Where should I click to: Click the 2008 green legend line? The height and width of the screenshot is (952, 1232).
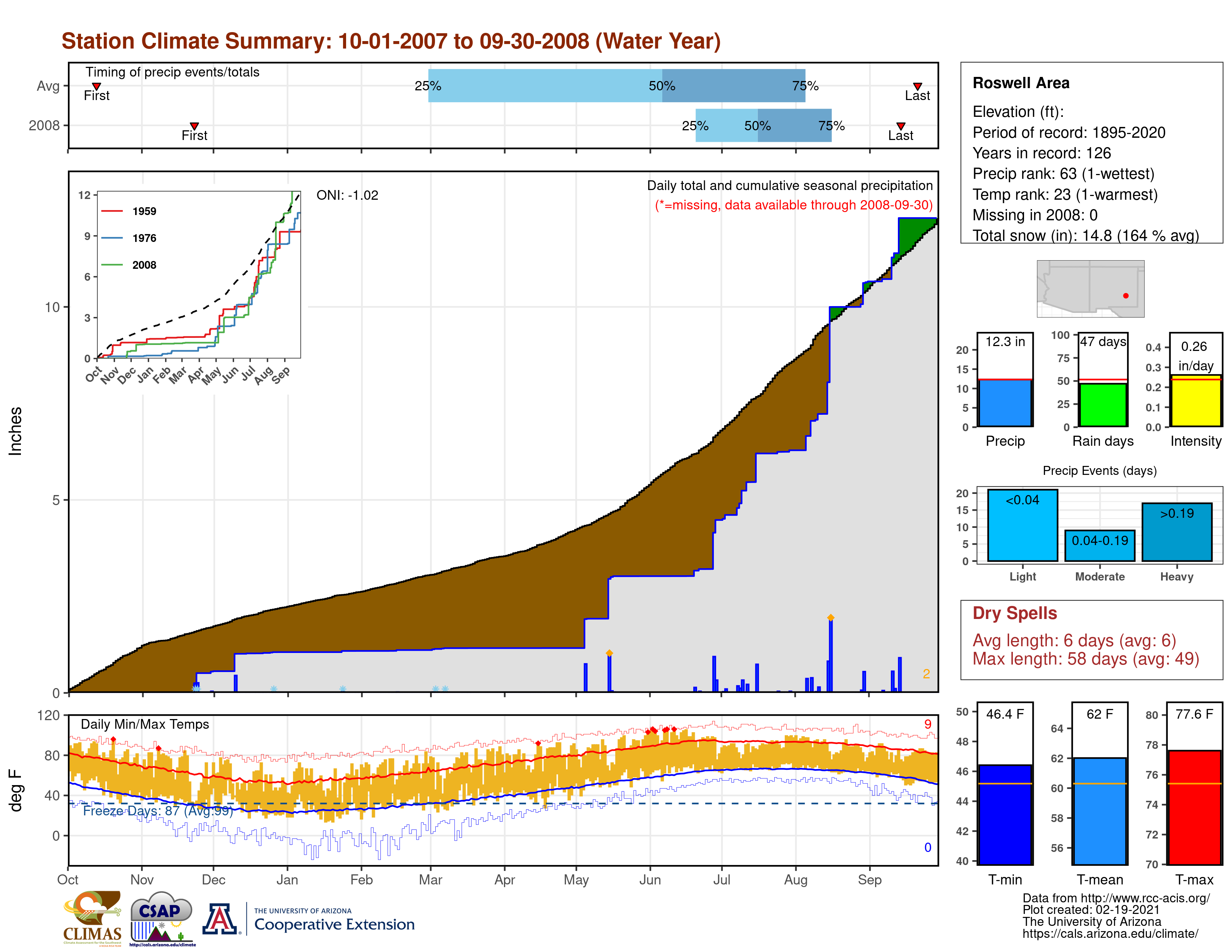[x=112, y=265]
